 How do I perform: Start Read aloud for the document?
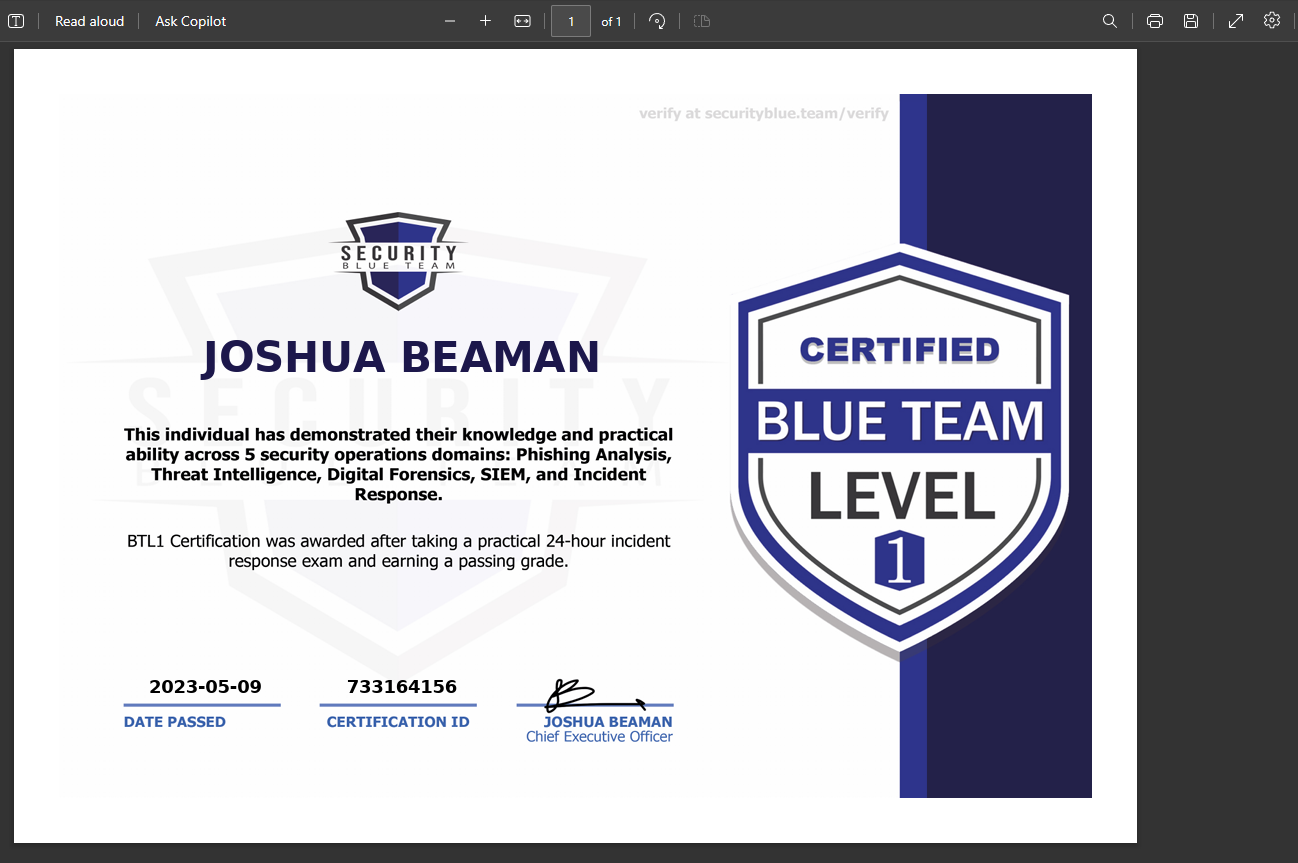(89, 20)
